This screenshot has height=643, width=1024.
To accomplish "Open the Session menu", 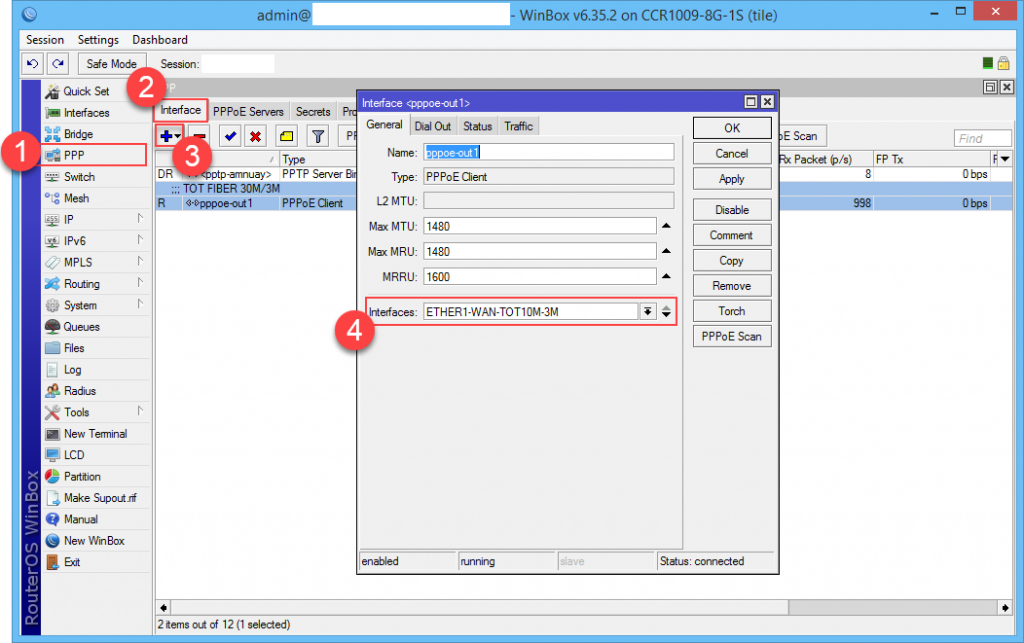I will pyautogui.click(x=45, y=40).
